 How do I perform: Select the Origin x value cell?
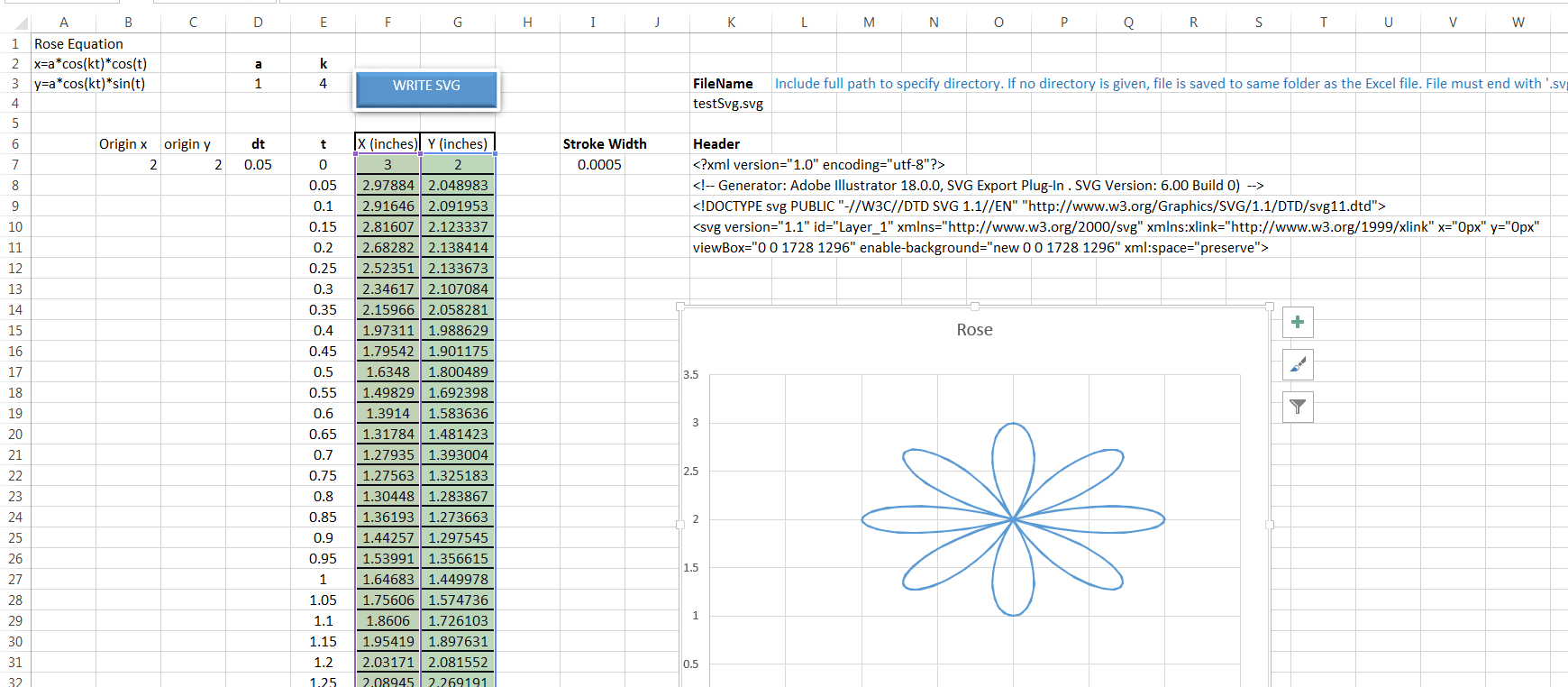point(128,165)
